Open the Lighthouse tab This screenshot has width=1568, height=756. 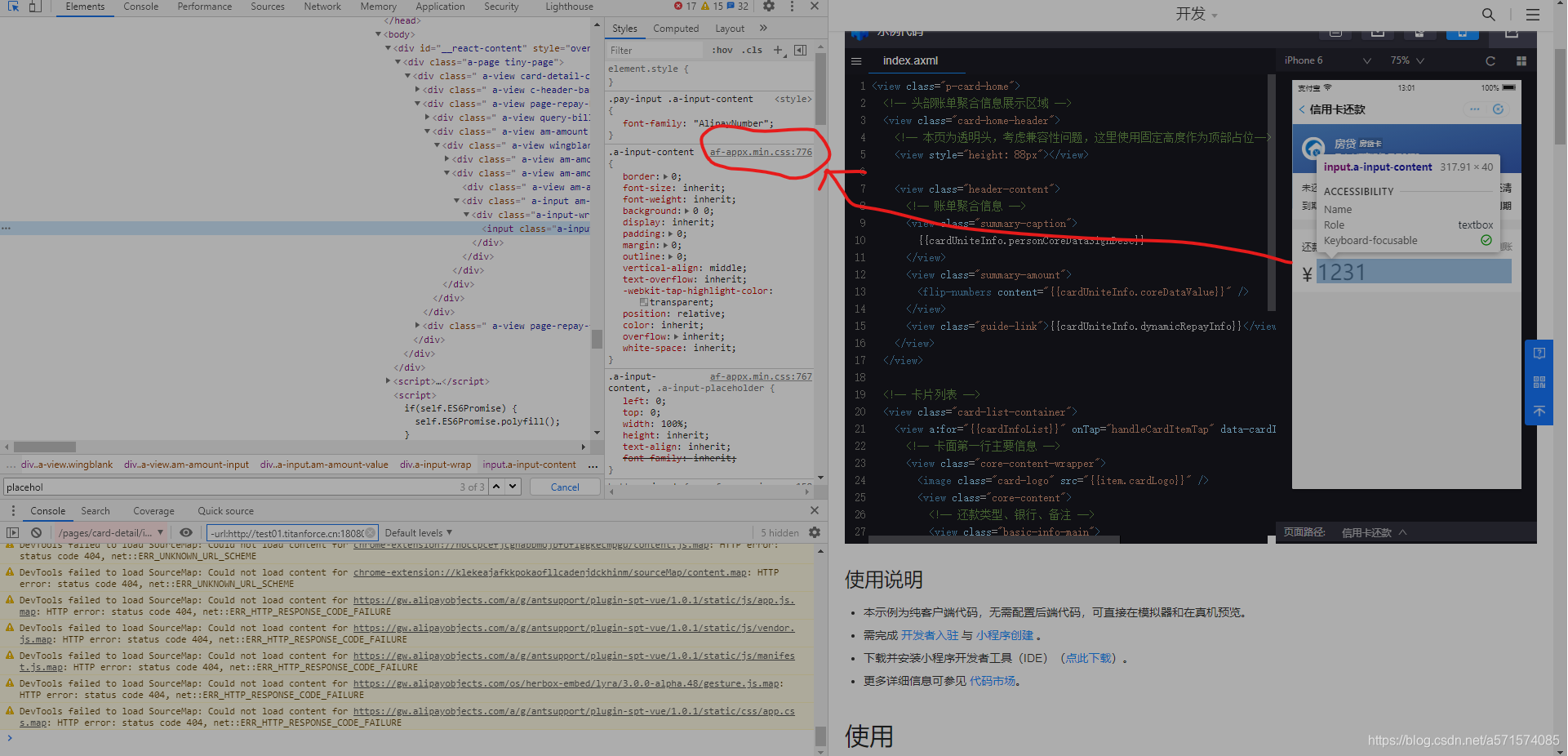click(x=569, y=7)
